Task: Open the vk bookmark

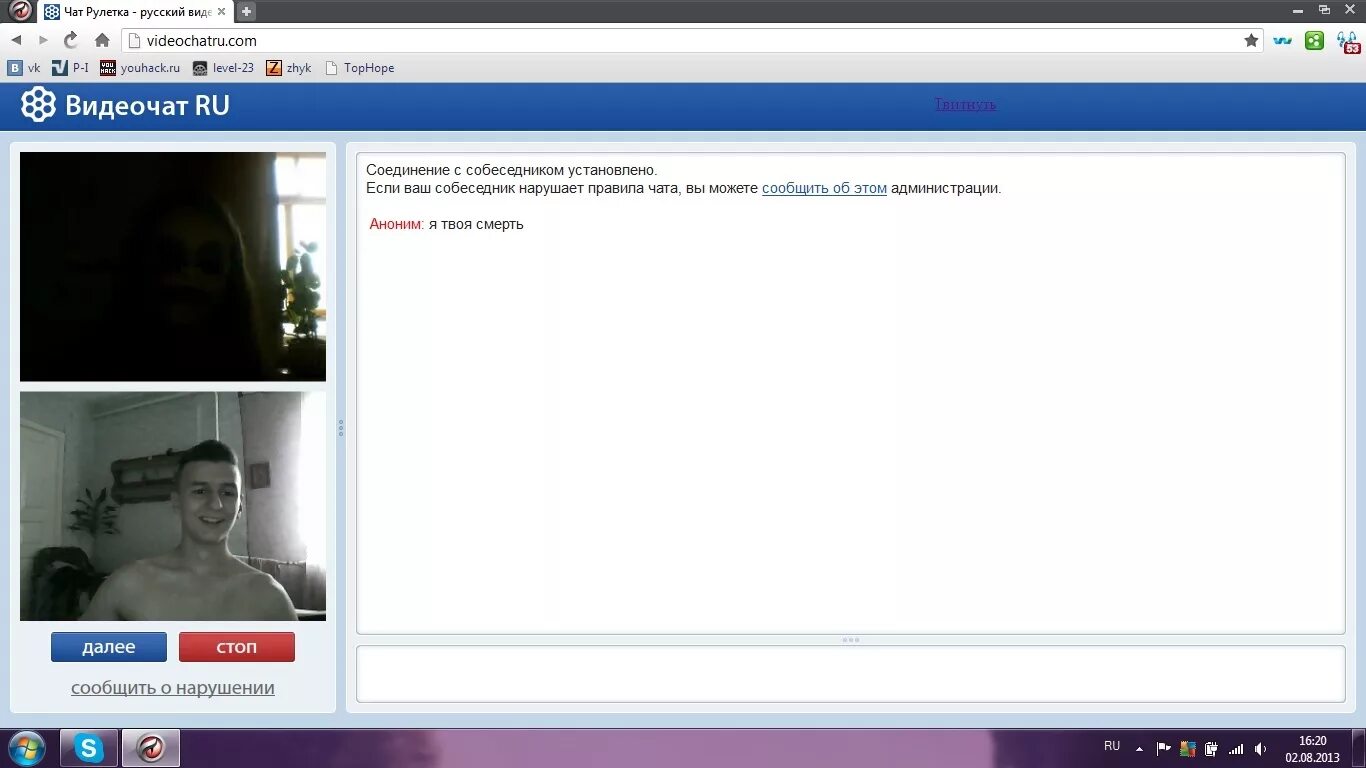Action: (24, 68)
